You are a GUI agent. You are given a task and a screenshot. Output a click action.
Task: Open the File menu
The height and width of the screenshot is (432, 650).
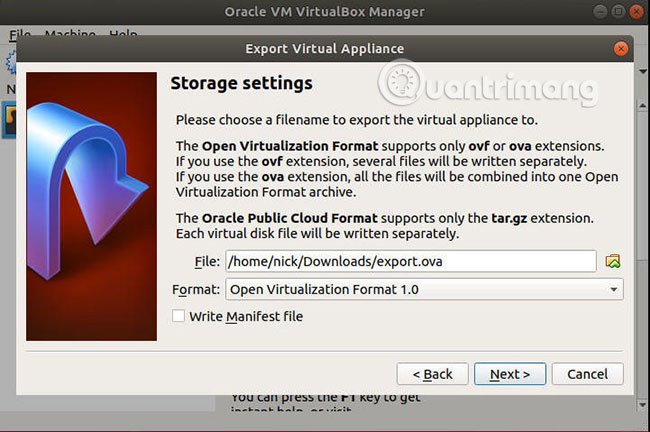19,34
